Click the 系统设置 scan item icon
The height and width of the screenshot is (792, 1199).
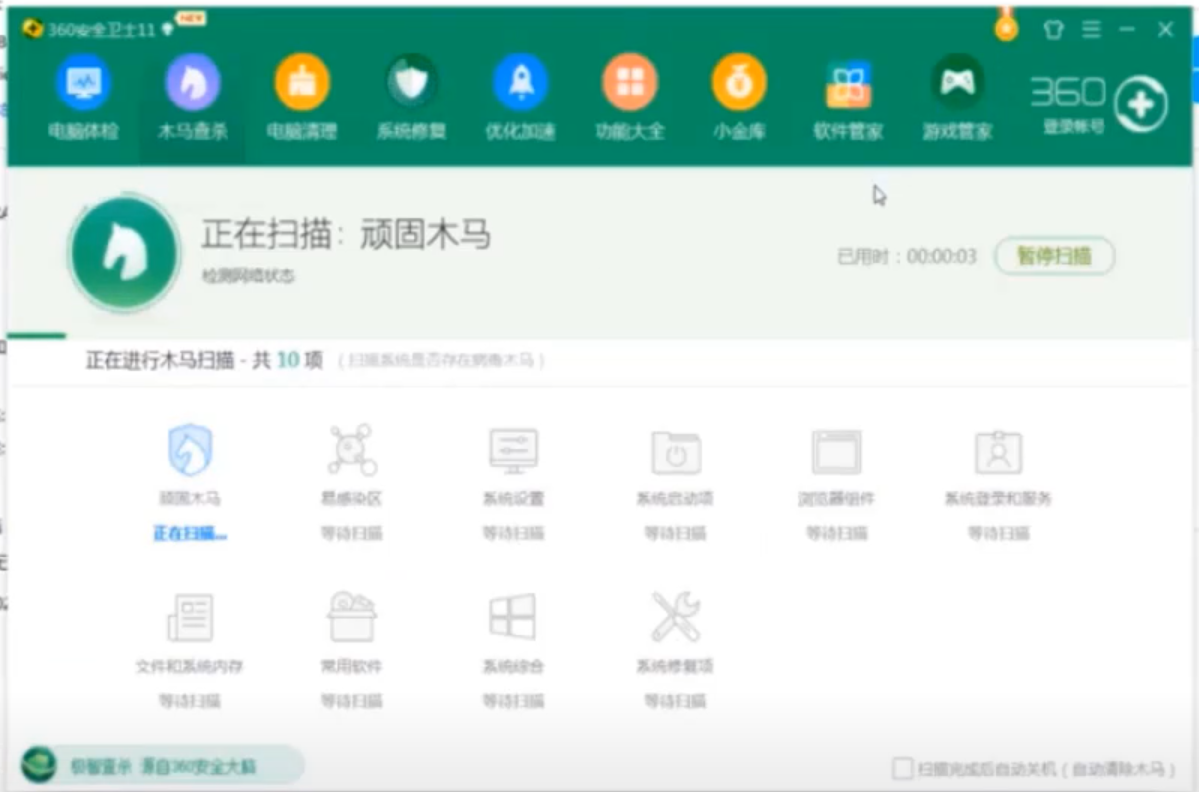pos(513,451)
